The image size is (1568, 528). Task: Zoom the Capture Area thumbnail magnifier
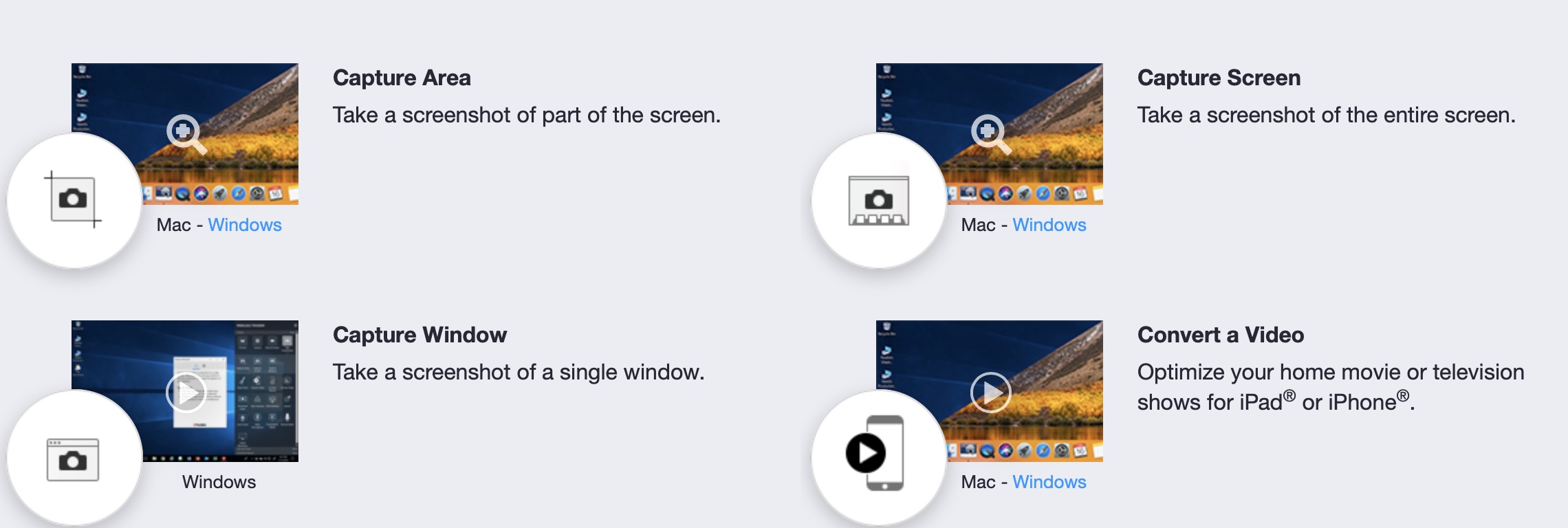(186, 133)
